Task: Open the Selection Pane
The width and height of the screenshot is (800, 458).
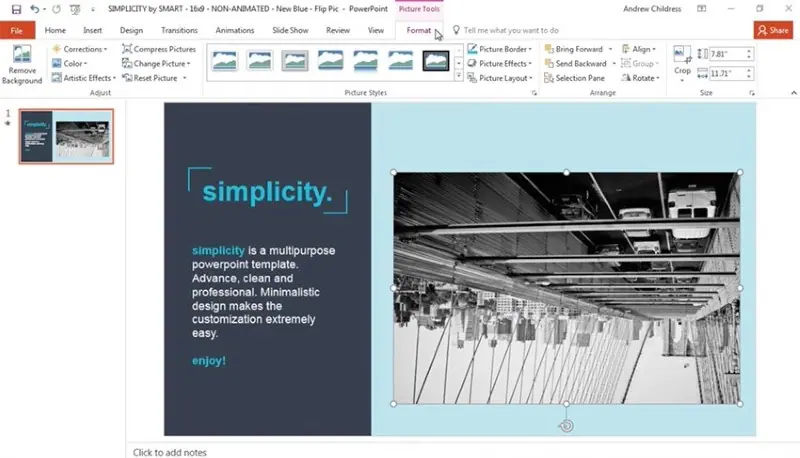Action: pyautogui.click(x=574, y=78)
